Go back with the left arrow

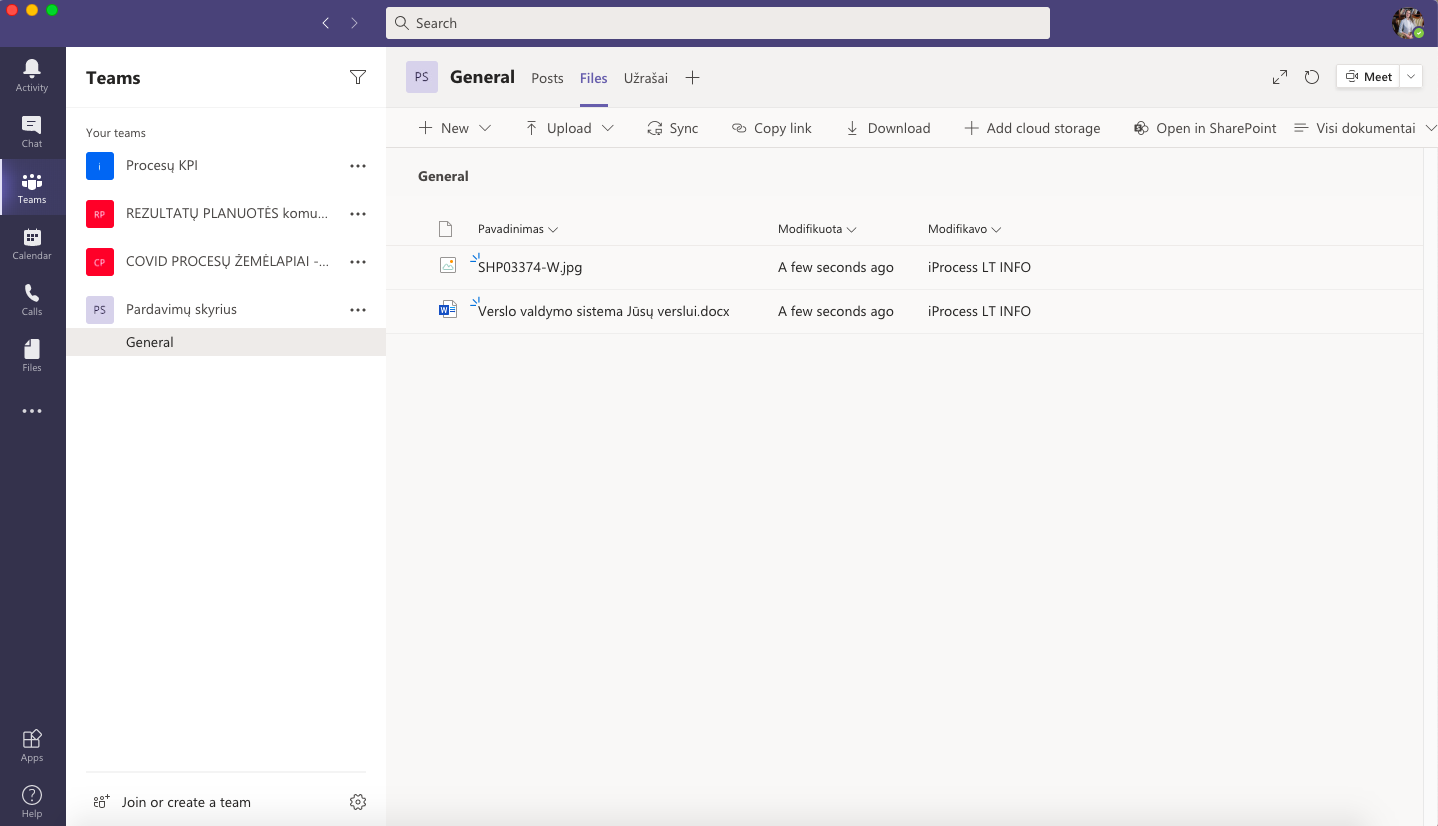point(325,23)
